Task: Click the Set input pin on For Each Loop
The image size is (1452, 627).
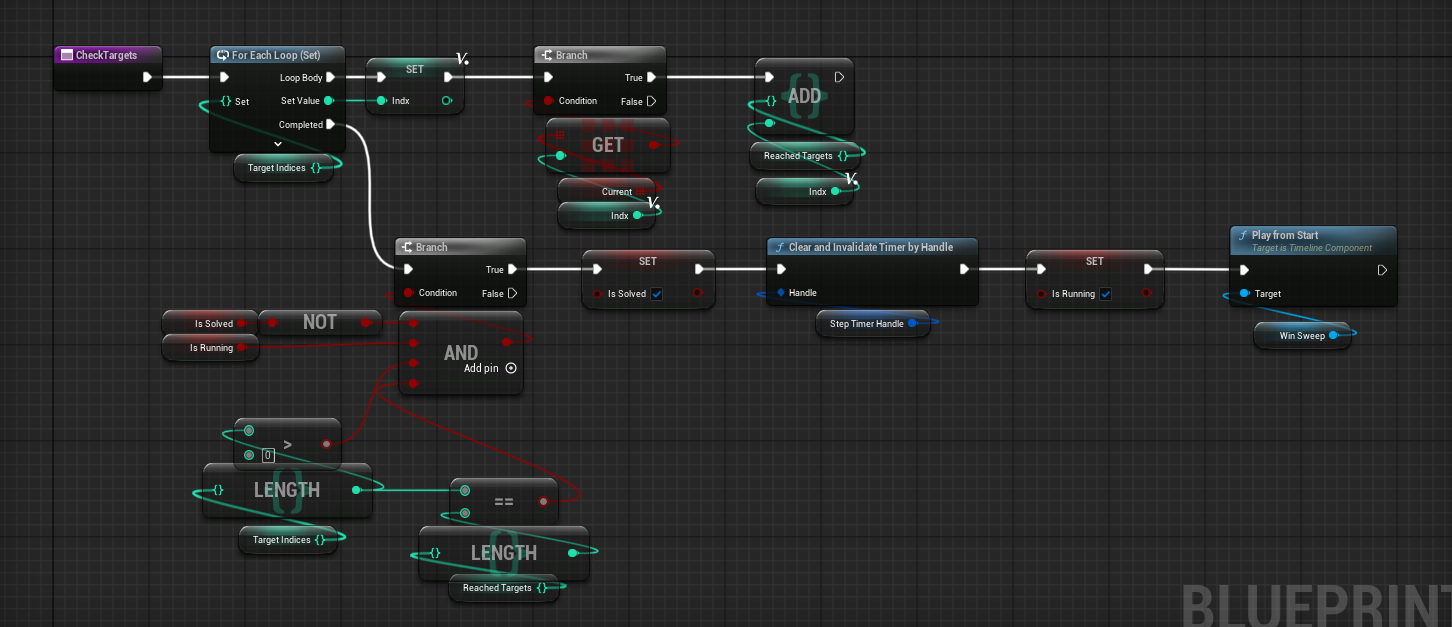Action: (x=225, y=101)
